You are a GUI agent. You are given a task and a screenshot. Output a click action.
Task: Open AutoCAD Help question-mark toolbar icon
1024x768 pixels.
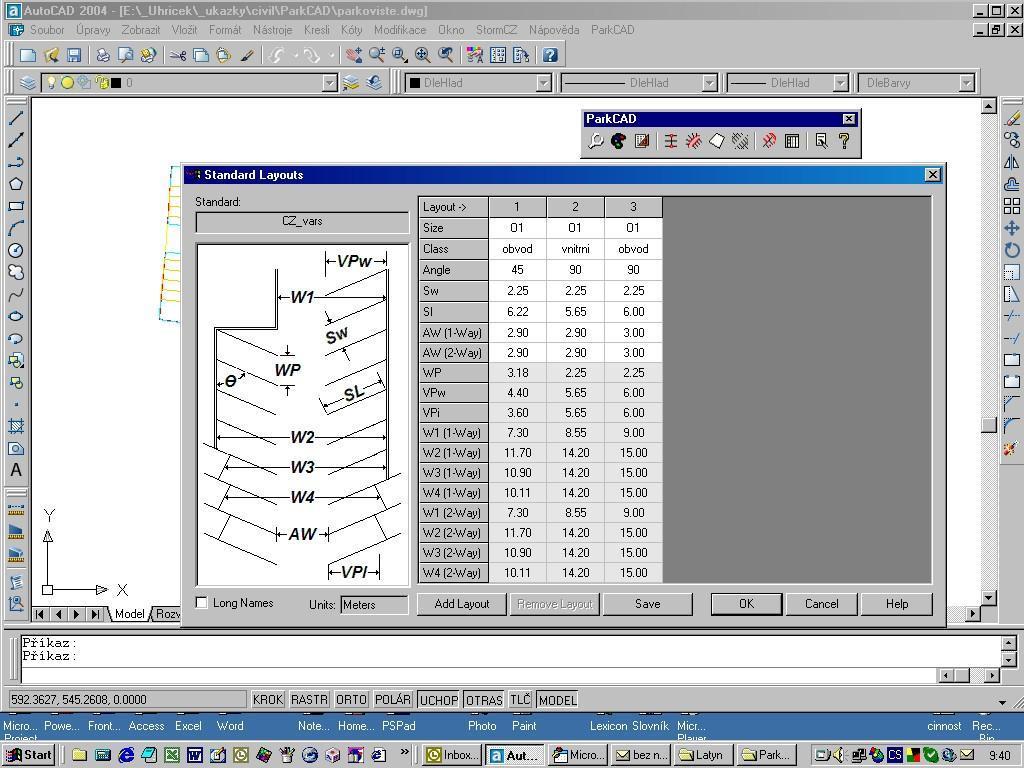tap(550, 56)
